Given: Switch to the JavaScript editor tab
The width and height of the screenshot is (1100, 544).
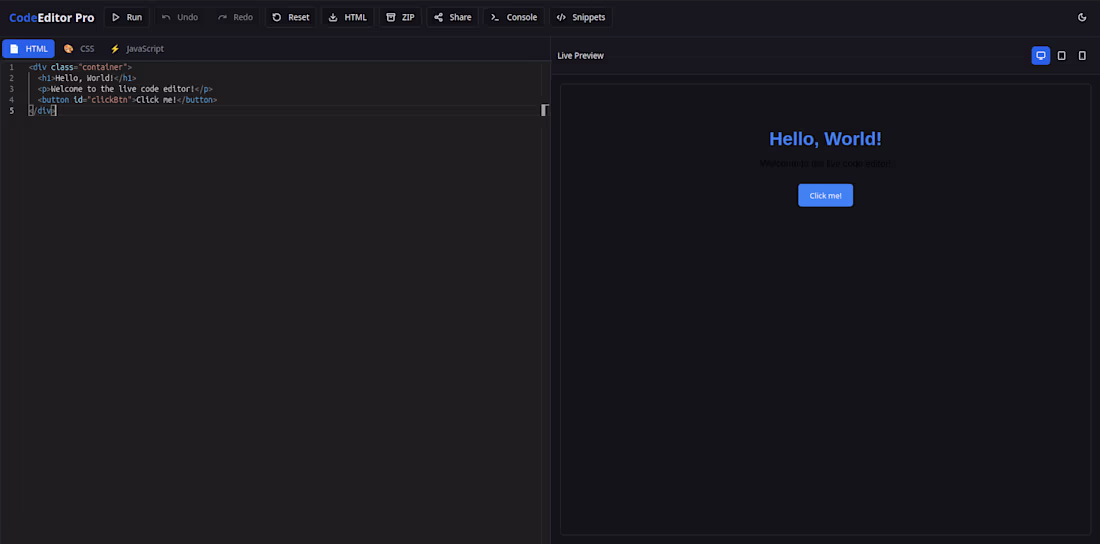Looking at the screenshot, I should click(x=137, y=49).
